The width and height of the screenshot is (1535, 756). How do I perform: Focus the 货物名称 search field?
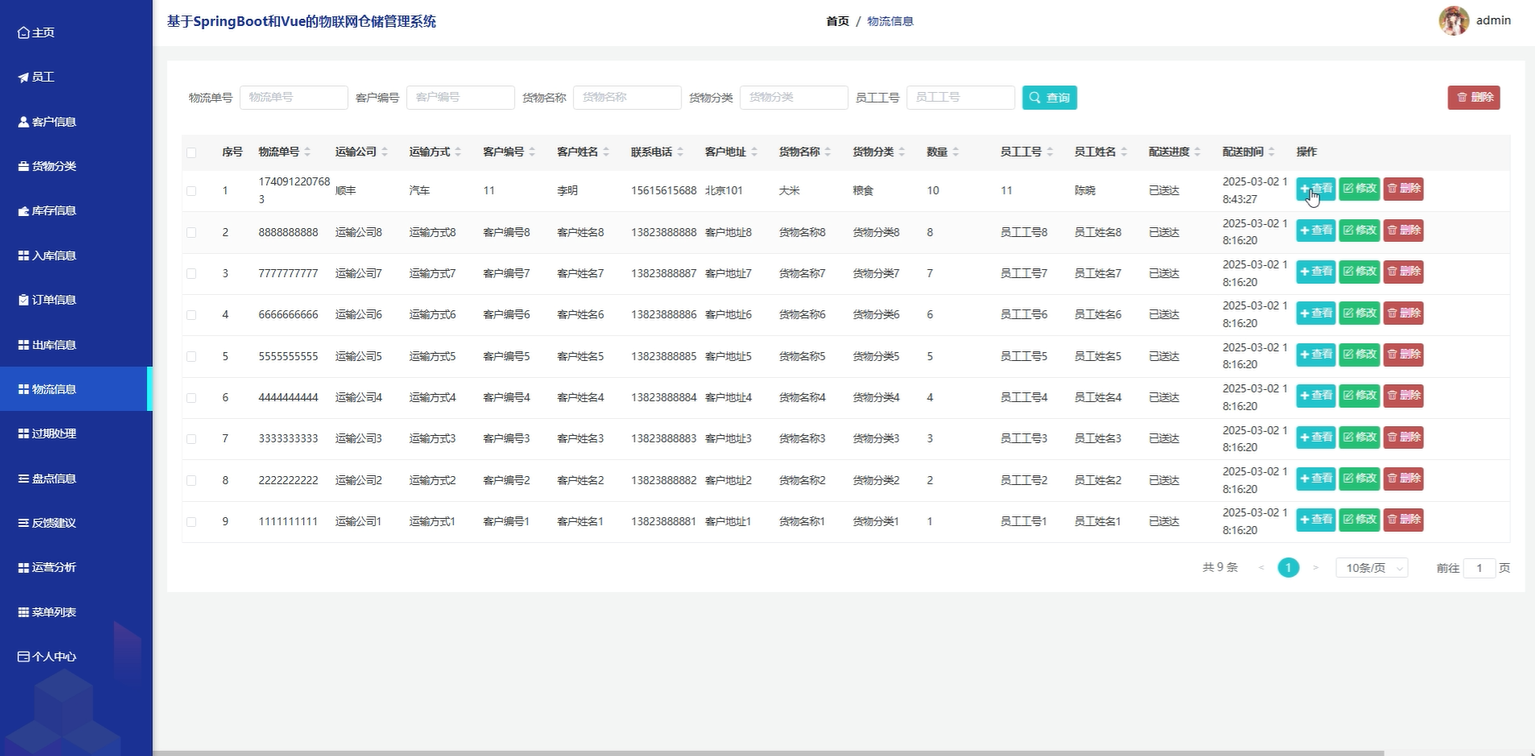point(627,97)
